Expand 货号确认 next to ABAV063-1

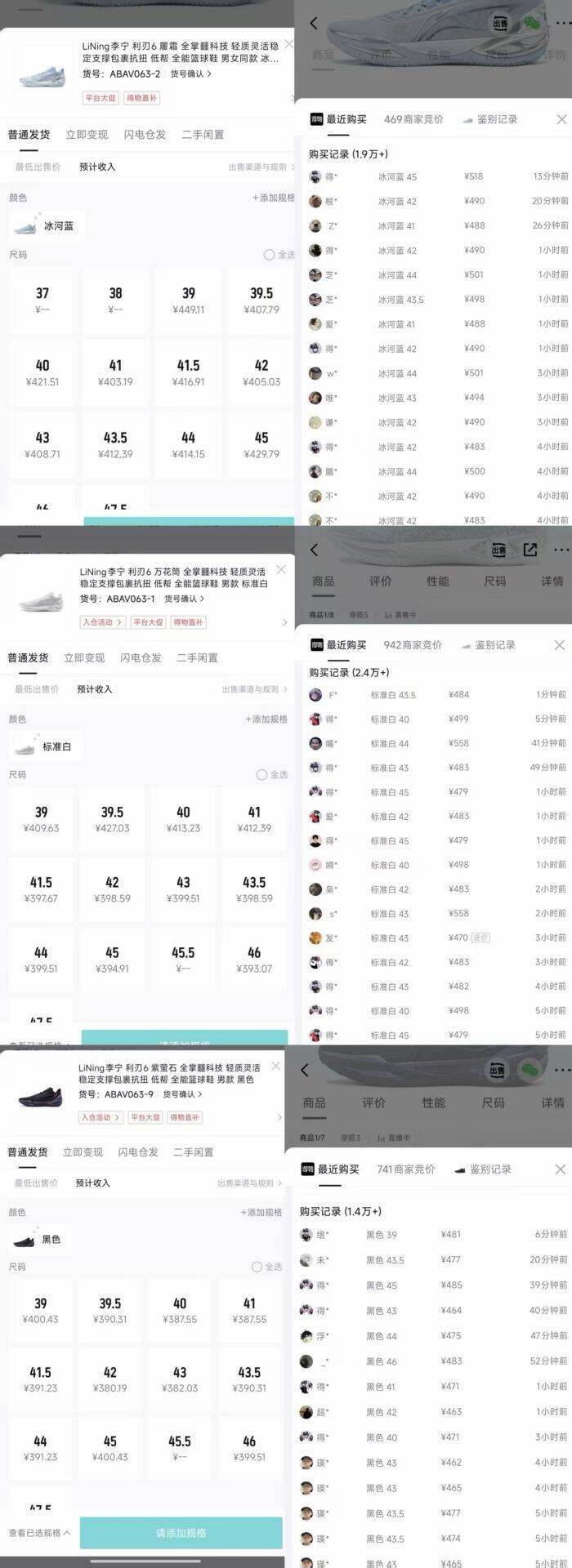184,599
